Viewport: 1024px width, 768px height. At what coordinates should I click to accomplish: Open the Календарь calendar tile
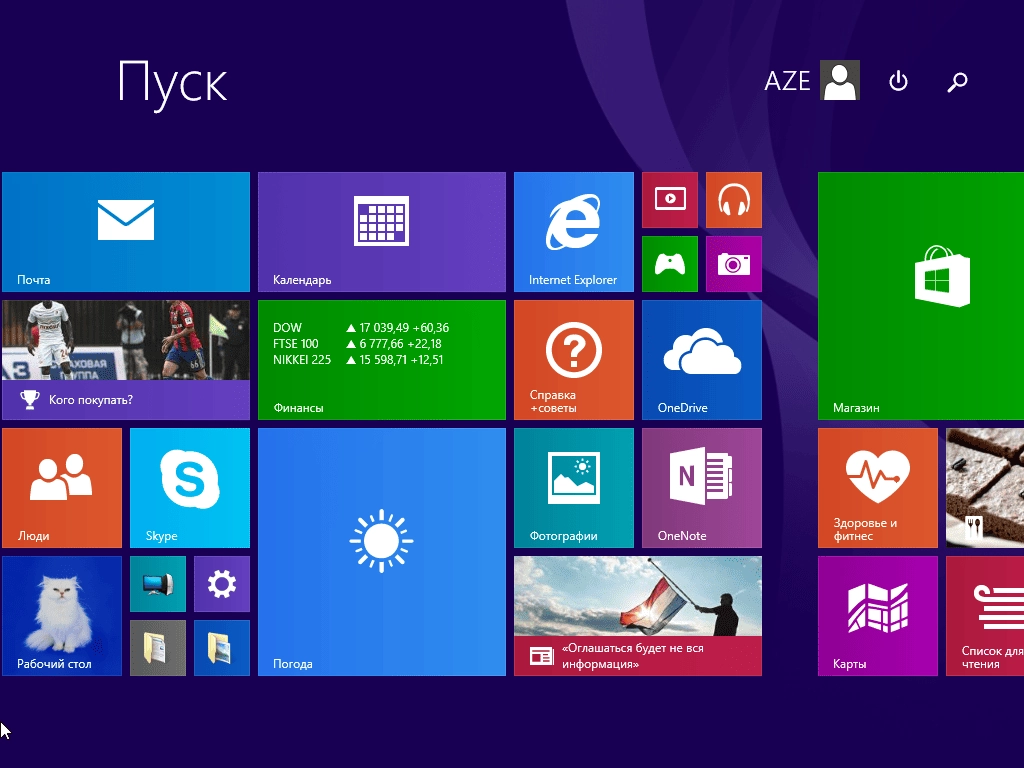pos(382,232)
